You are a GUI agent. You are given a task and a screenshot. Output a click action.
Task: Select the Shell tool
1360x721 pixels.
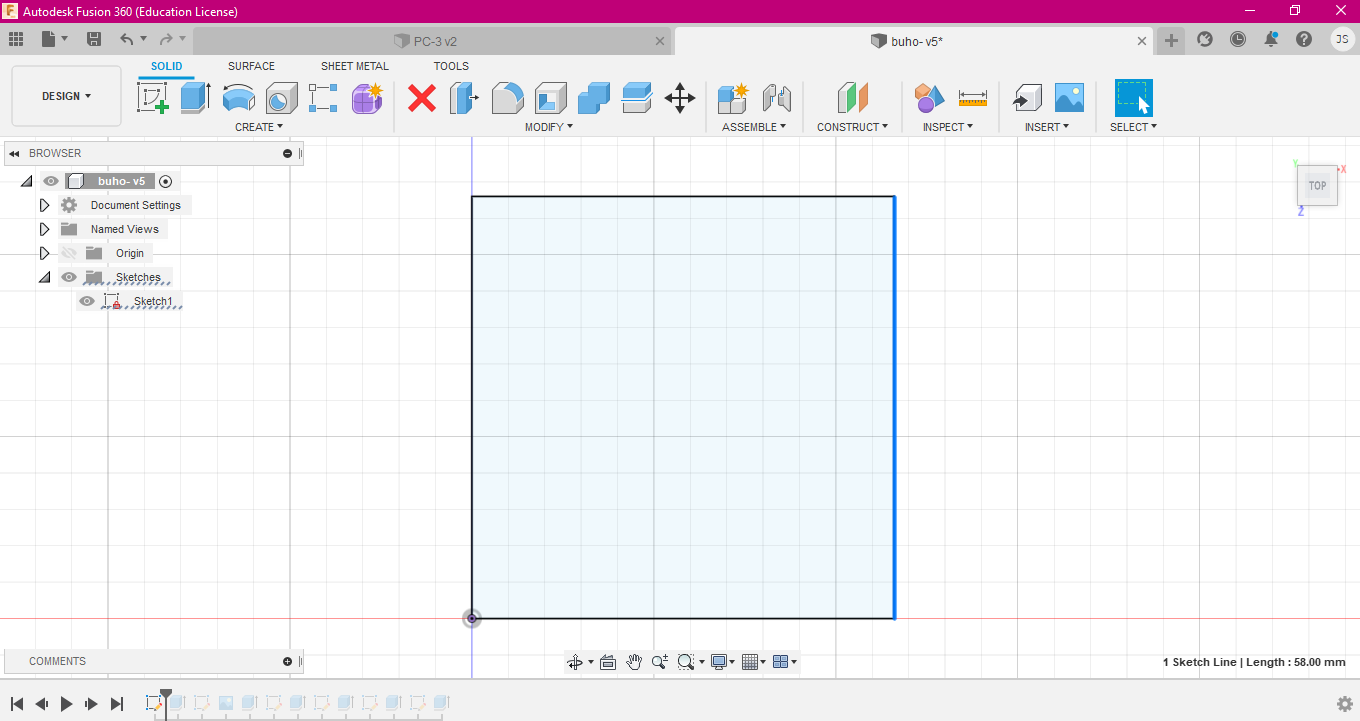tap(551, 98)
